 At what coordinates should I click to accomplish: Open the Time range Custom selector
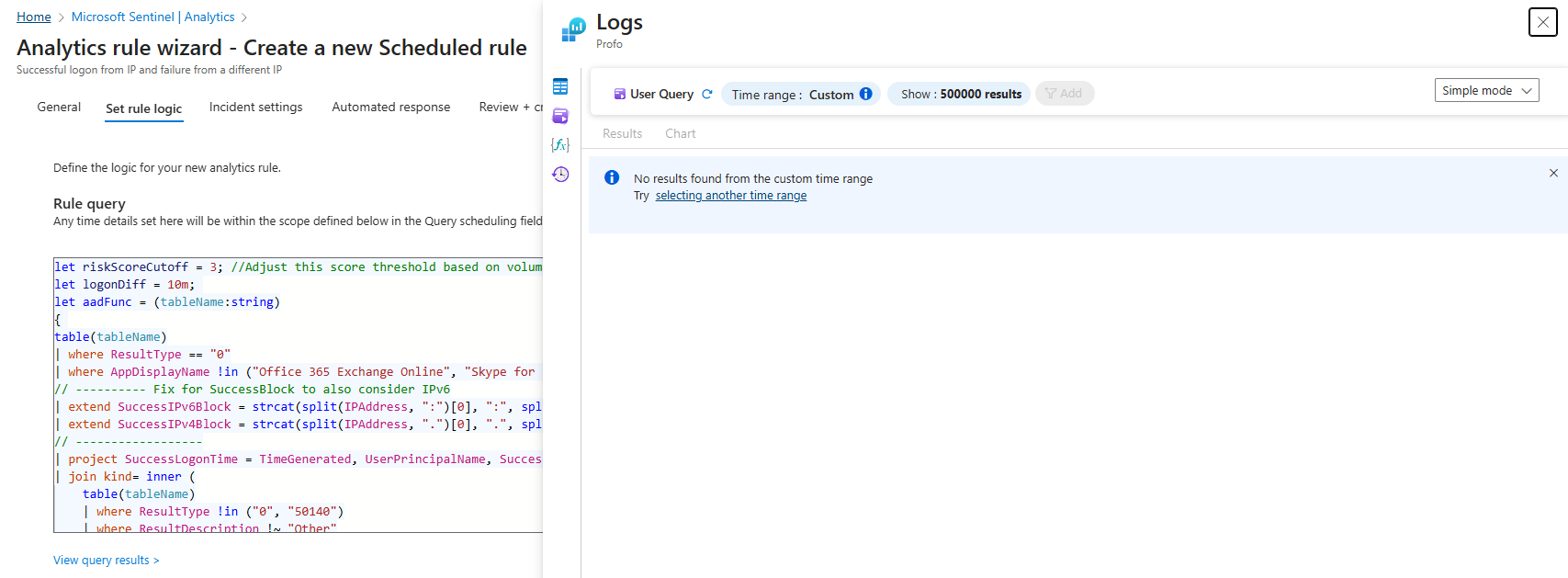click(x=801, y=94)
